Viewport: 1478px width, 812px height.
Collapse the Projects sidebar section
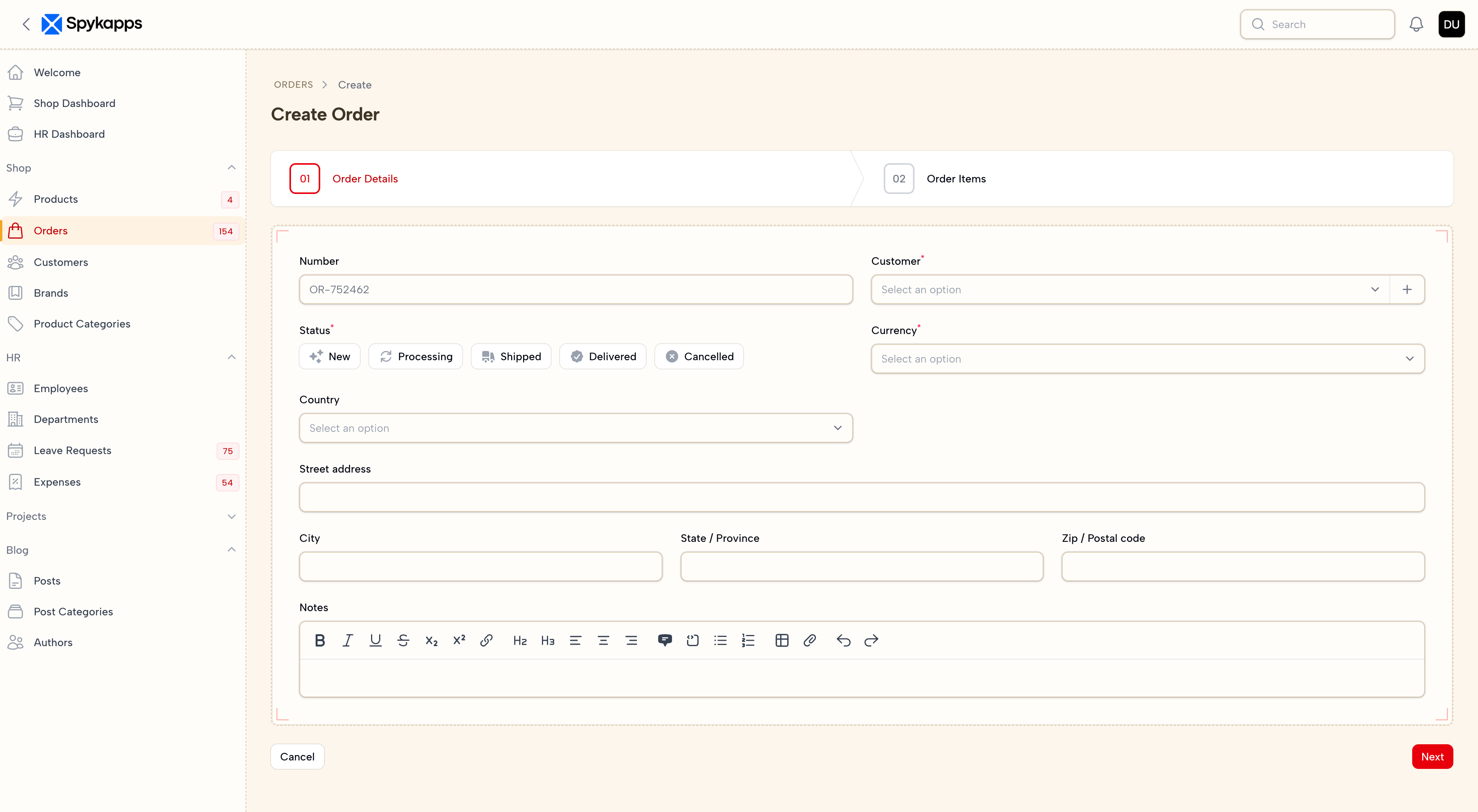click(231, 516)
